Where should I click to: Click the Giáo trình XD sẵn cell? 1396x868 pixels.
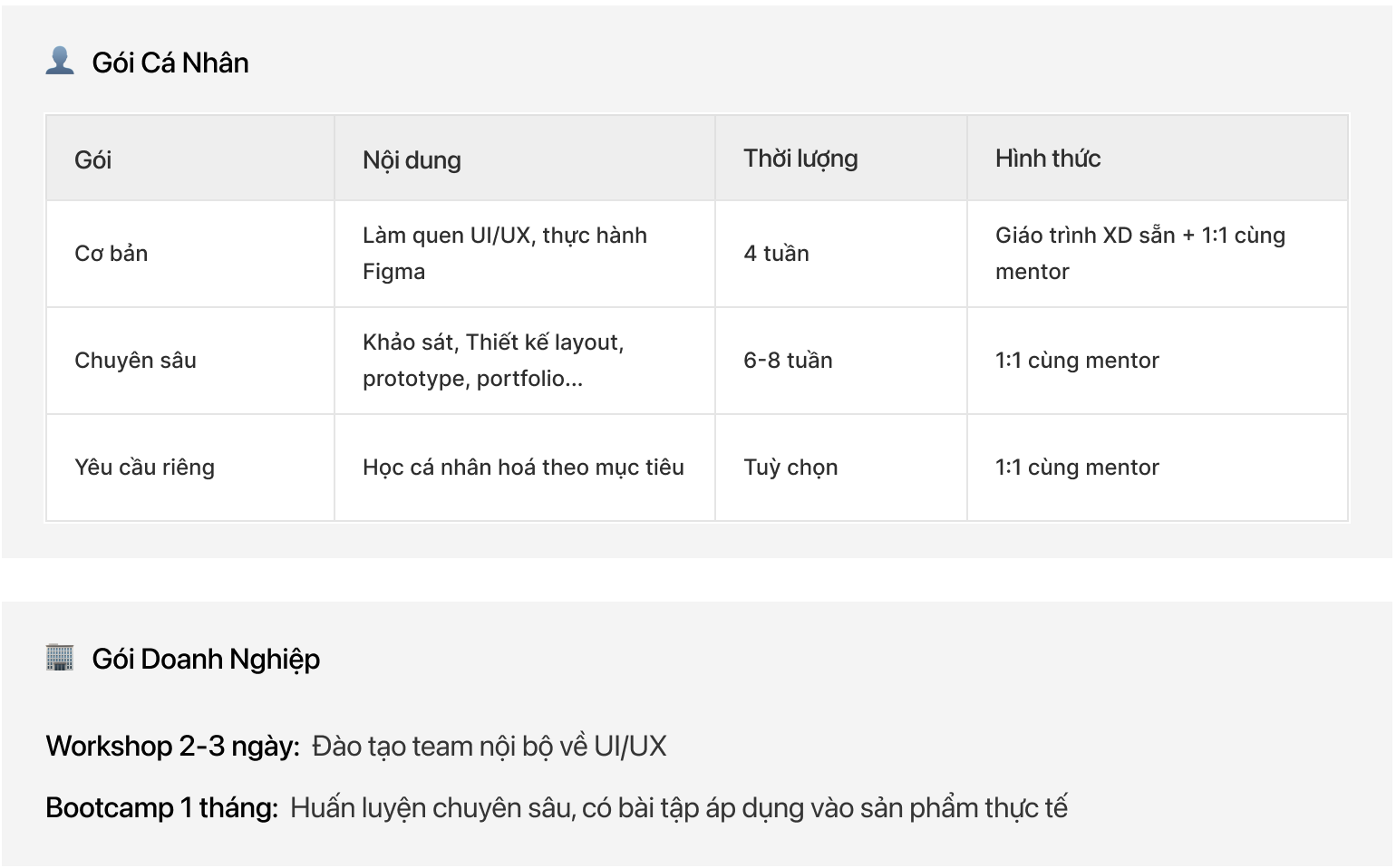coord(1158,254)
